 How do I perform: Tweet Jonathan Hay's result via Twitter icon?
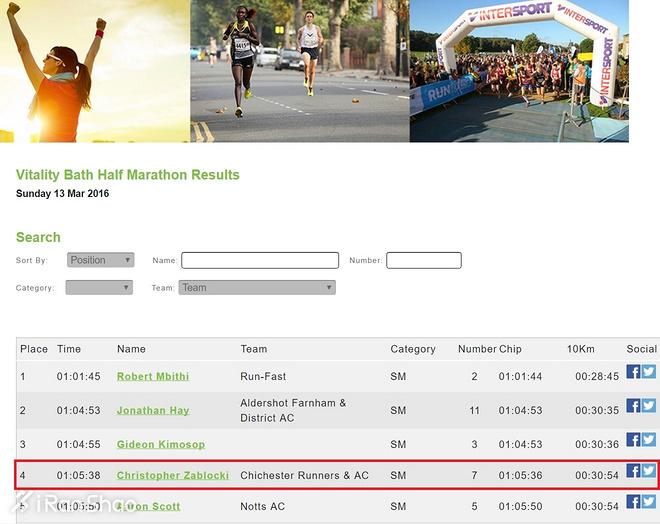coord(649,406)
